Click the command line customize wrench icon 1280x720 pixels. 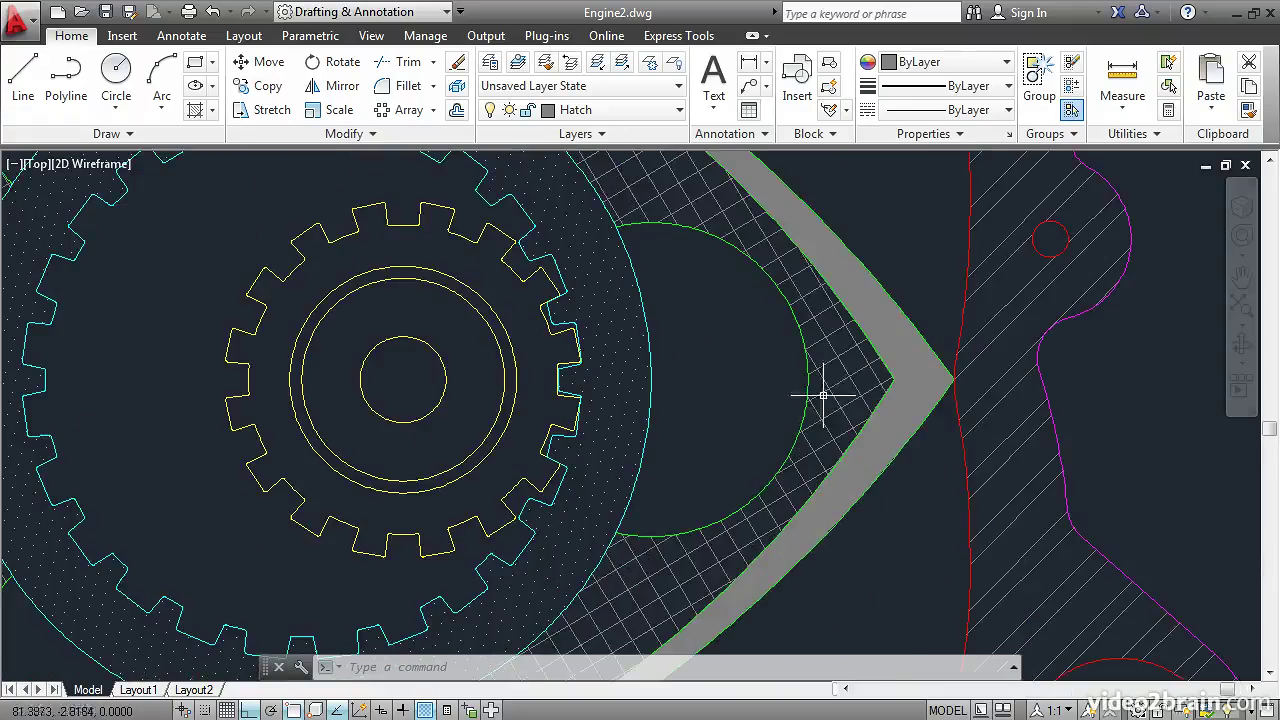click(x=301, y=667)
